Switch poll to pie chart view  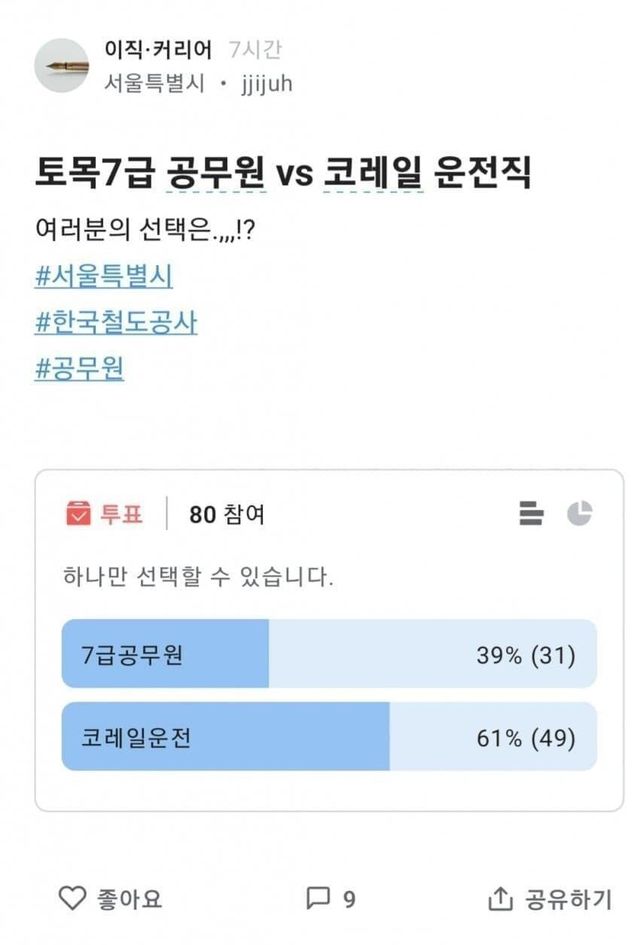[x=579, y=514]
